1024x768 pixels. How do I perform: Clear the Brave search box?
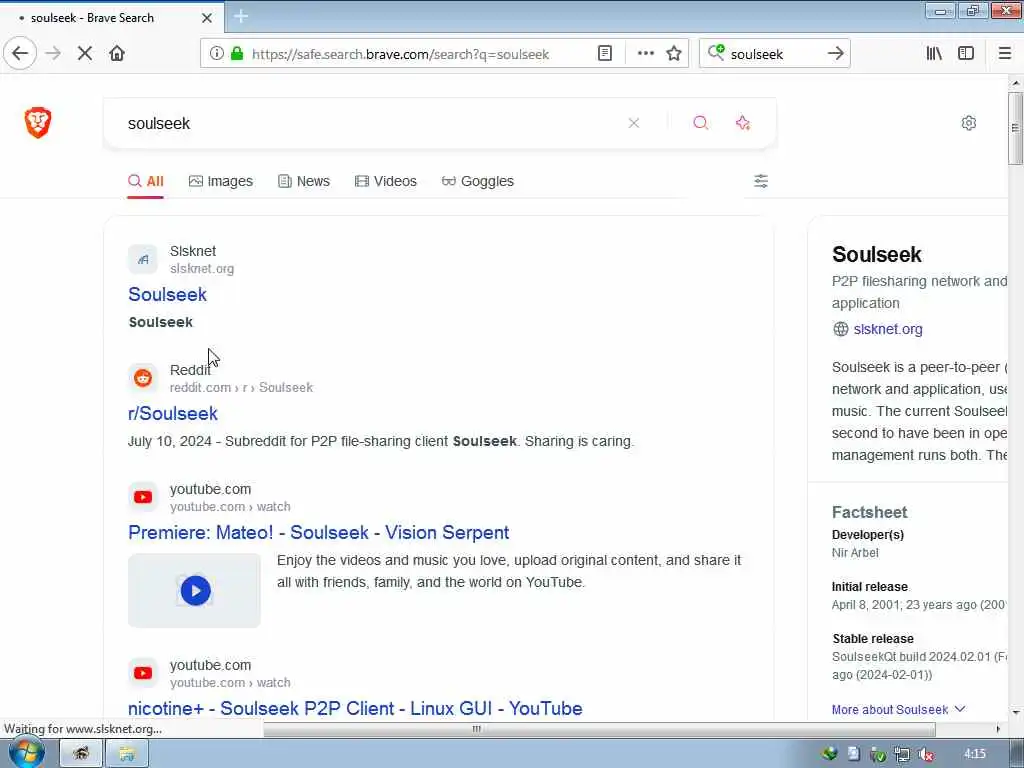coord(633,123)
